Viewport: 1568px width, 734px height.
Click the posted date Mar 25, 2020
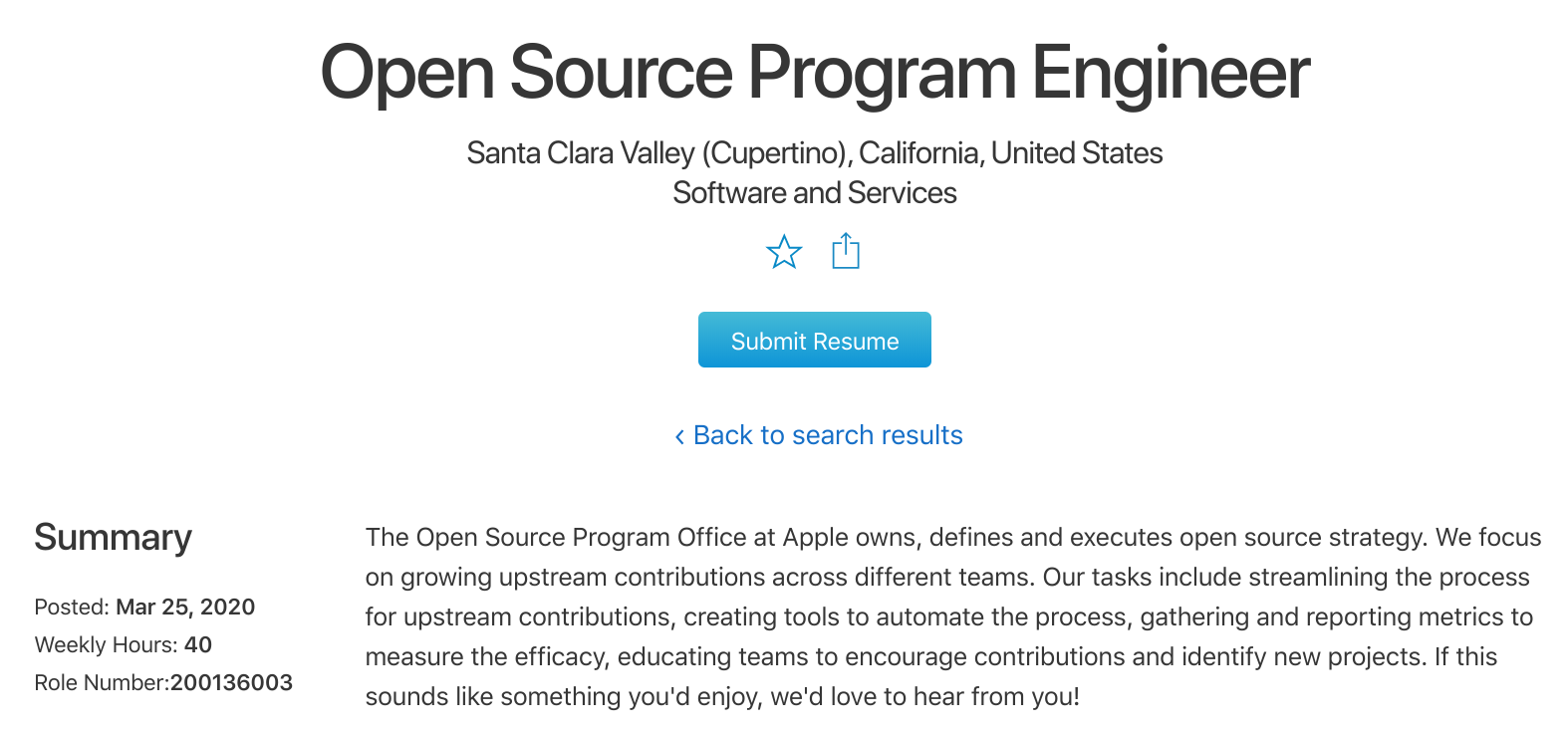pos(185,607)
